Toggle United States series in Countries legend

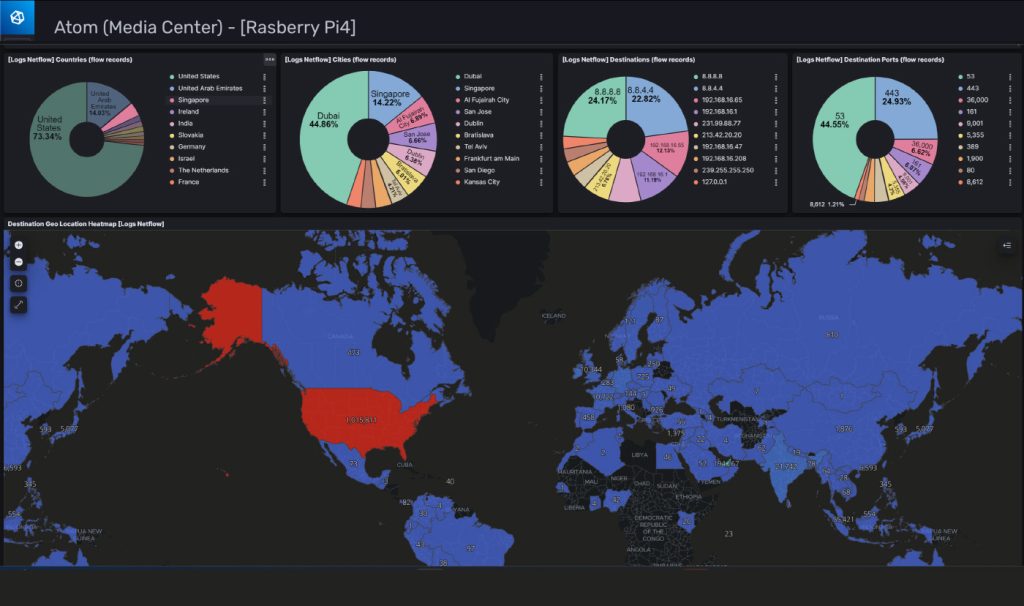click(198, 76)
